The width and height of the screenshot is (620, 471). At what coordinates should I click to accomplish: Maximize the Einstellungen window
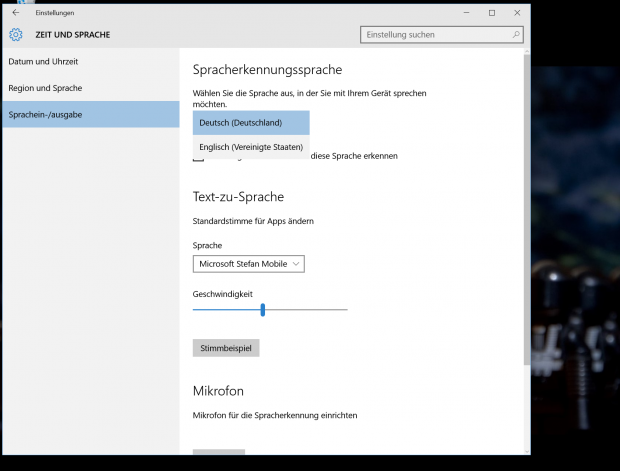(492, 13)
